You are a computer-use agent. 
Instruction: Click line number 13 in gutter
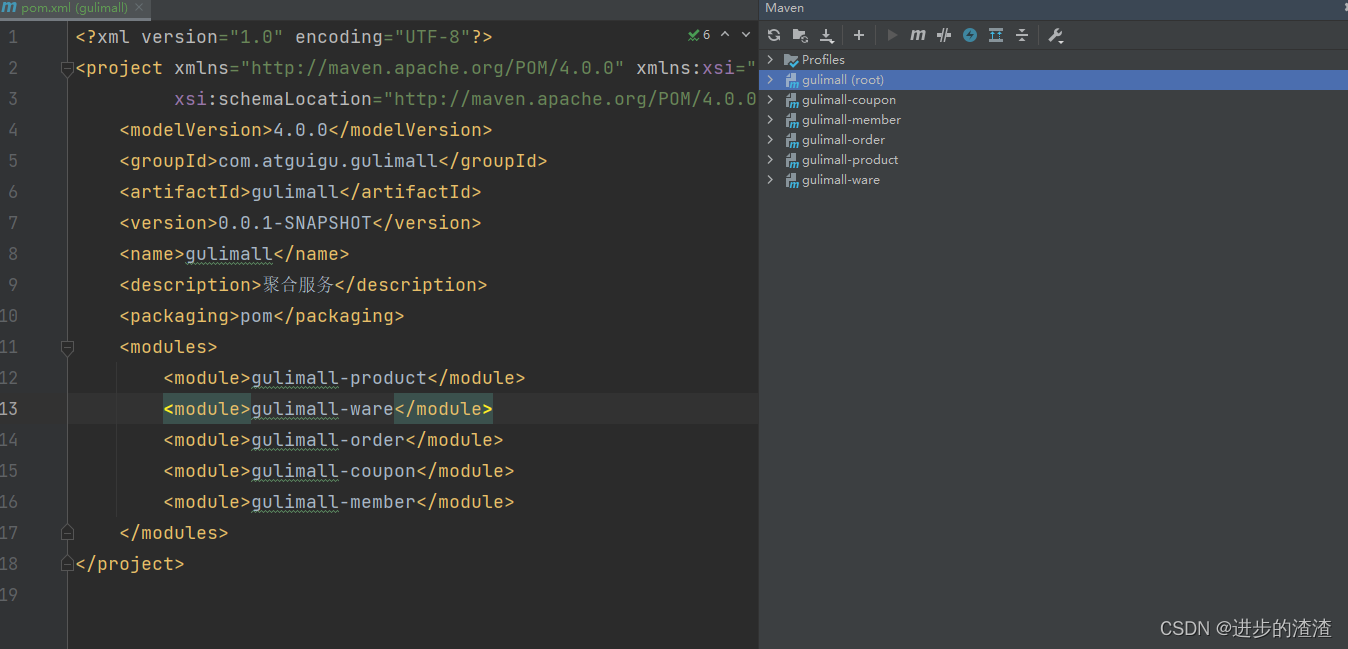point(9,409)
